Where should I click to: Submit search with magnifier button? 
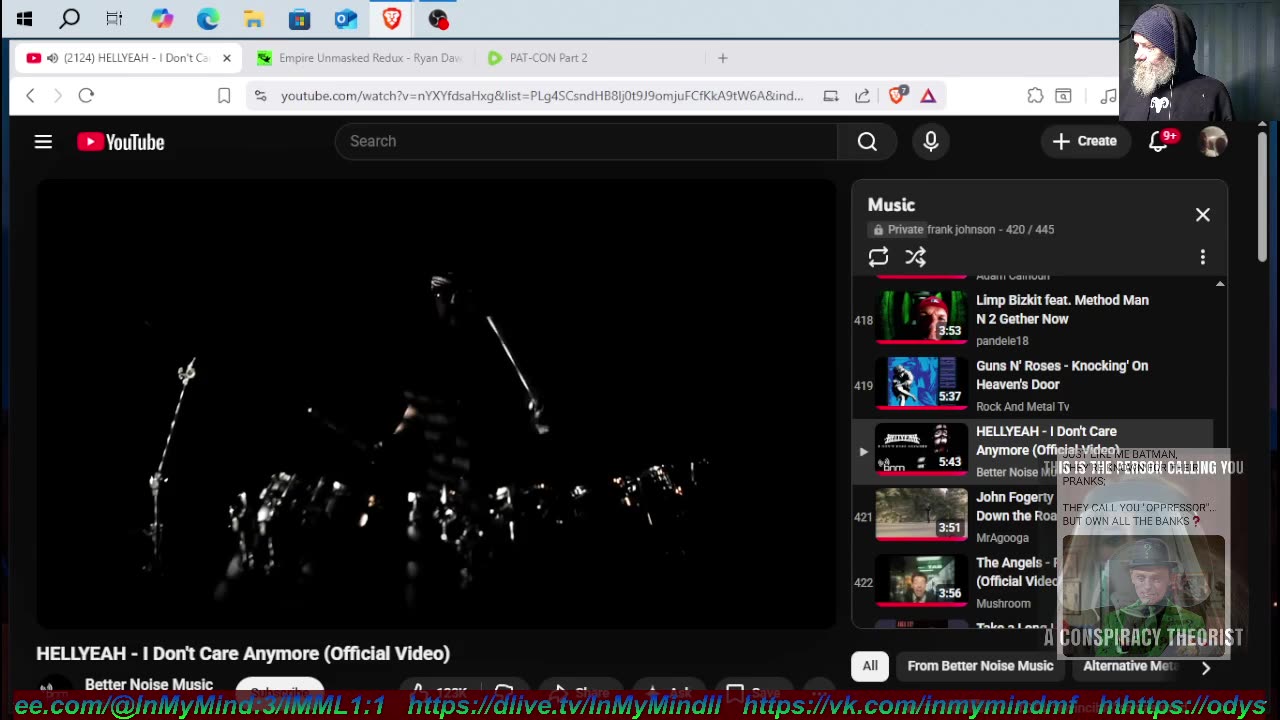867,142
